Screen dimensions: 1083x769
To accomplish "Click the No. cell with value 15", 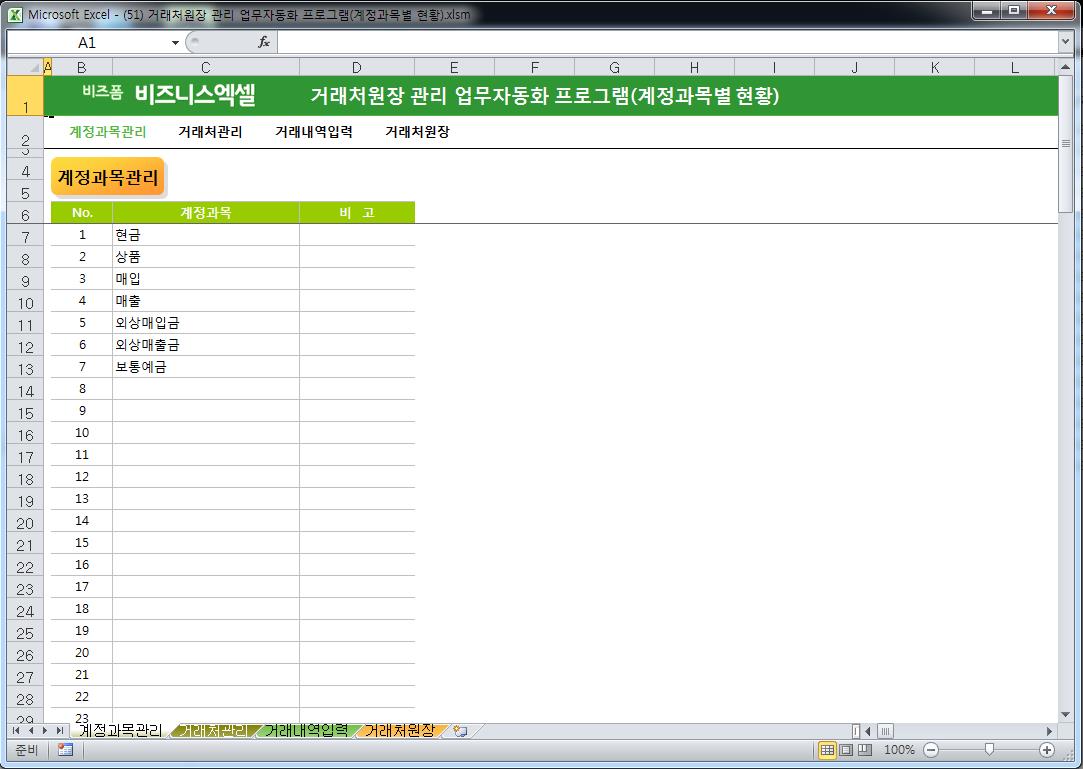I will point(82,543).
